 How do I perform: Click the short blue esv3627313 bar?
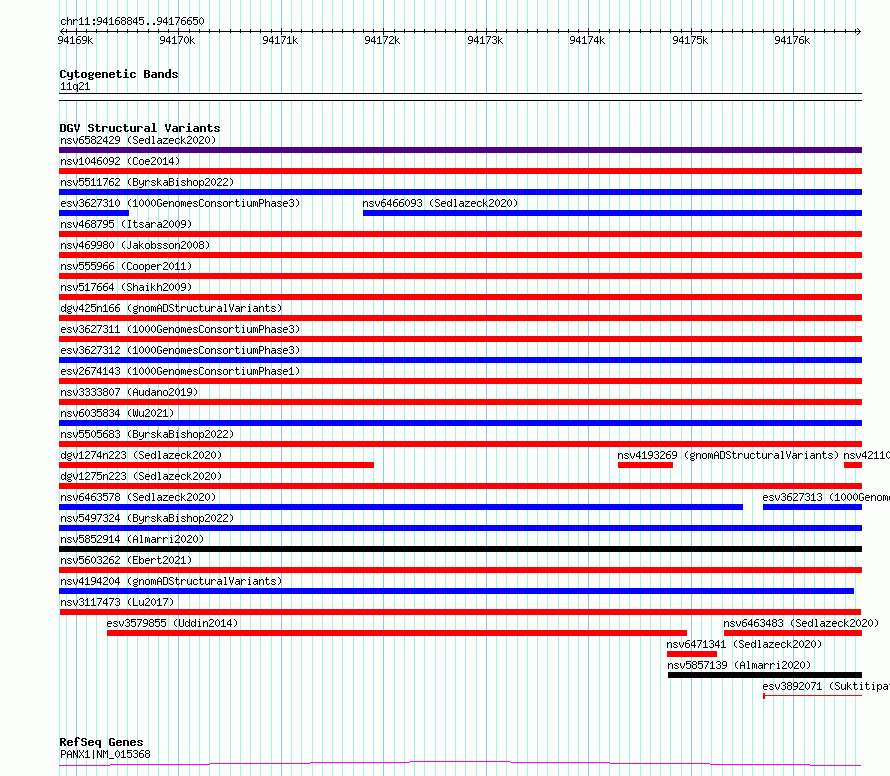(x=812, y=507)
